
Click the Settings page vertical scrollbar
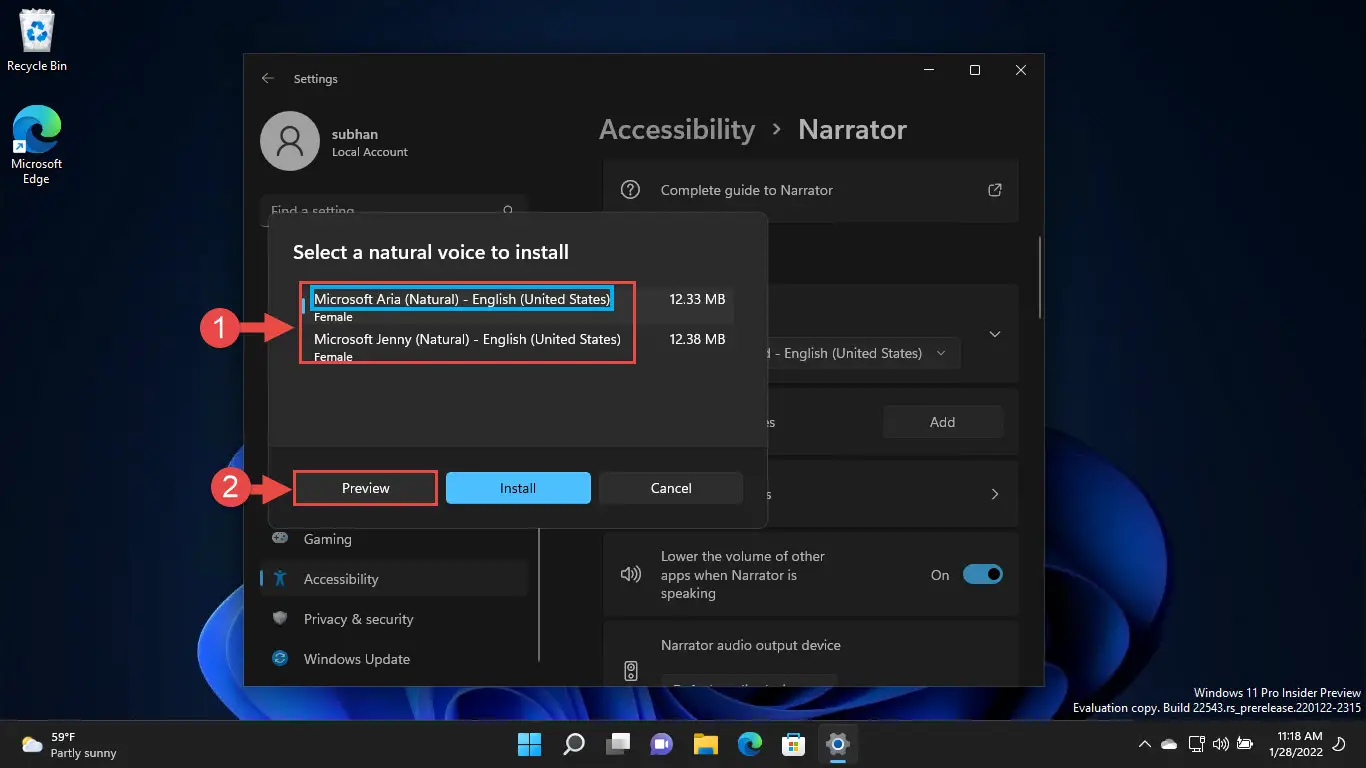[1040, 277]
